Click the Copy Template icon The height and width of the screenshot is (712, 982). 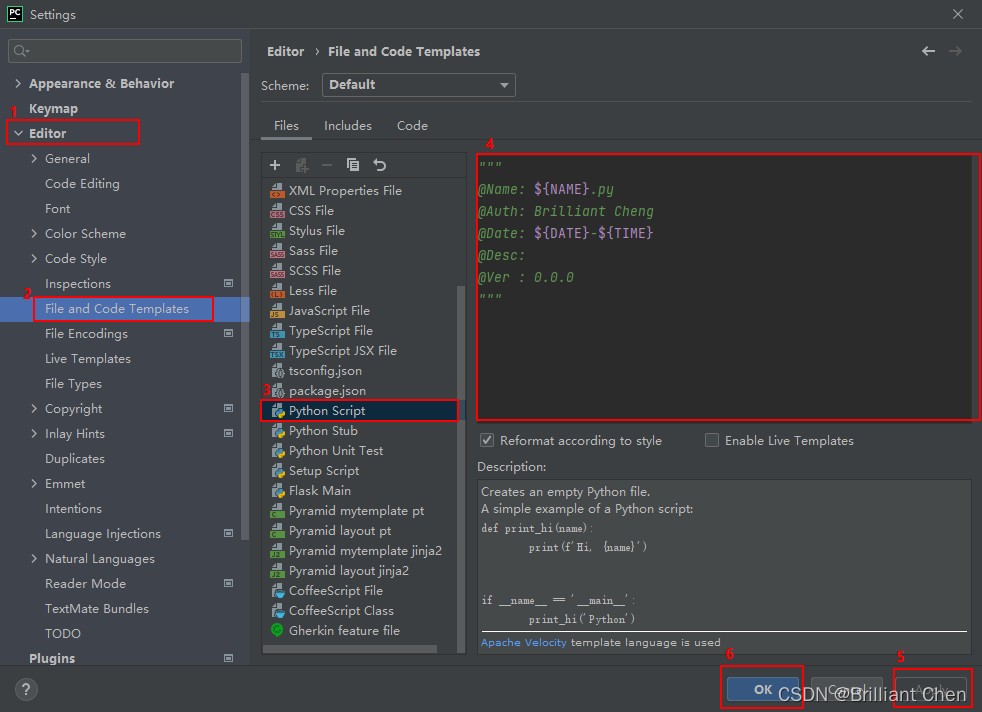(x=353, y=165)
